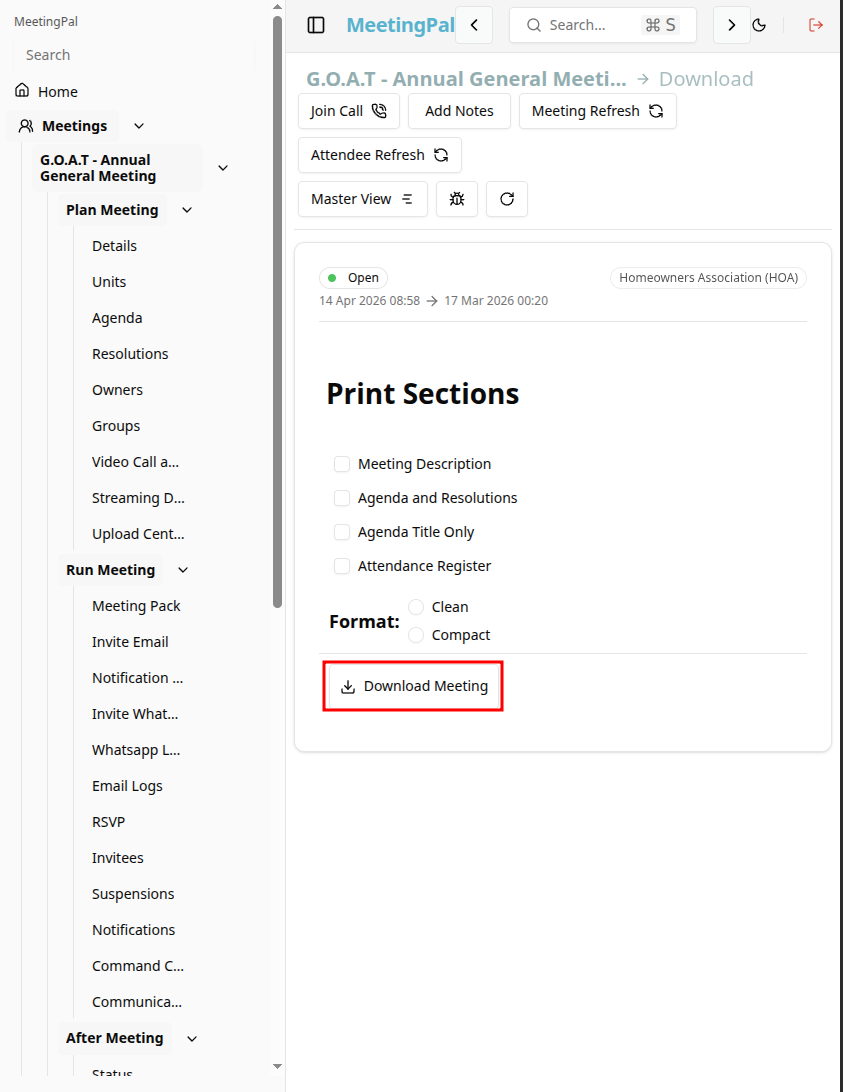Open the Groups menu item
Screen dimensions: 843x1092
116,426
